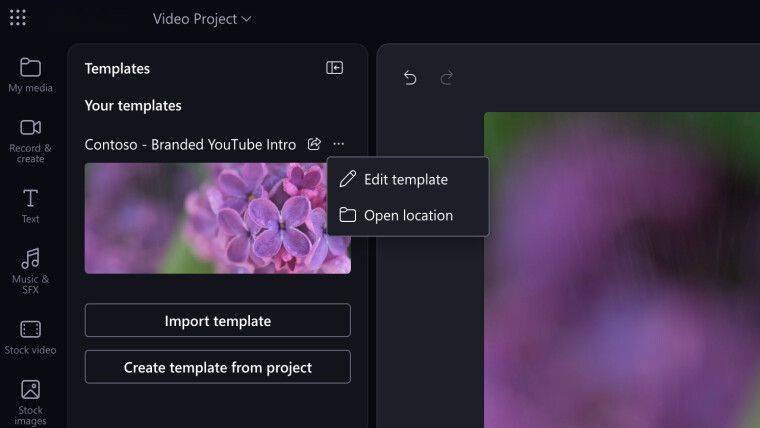Open the Contoso template more options menu
The image size is (760, 428).
tap(338, 144)
